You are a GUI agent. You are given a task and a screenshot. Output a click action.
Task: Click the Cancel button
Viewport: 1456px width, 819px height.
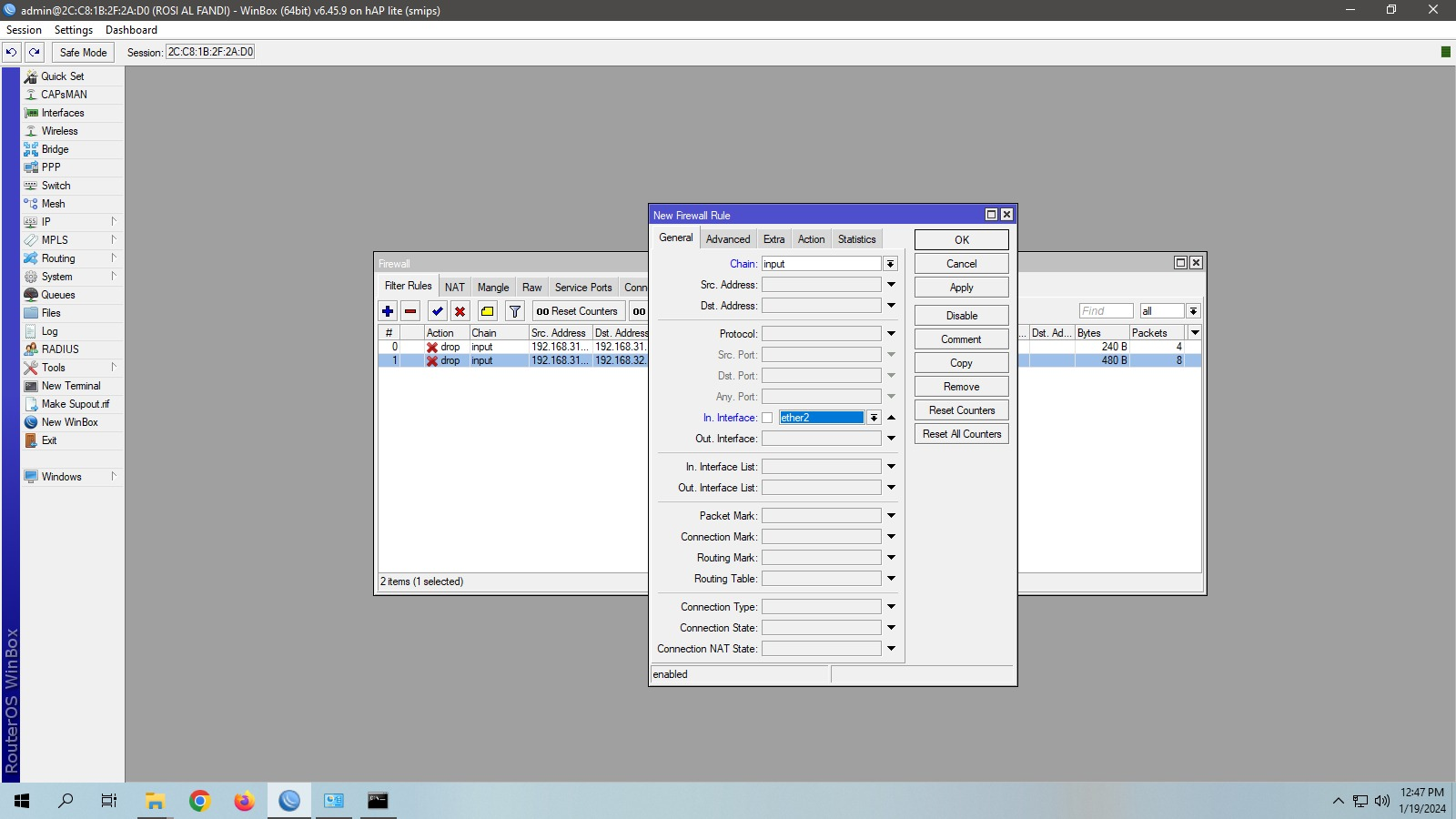[961, 264]
